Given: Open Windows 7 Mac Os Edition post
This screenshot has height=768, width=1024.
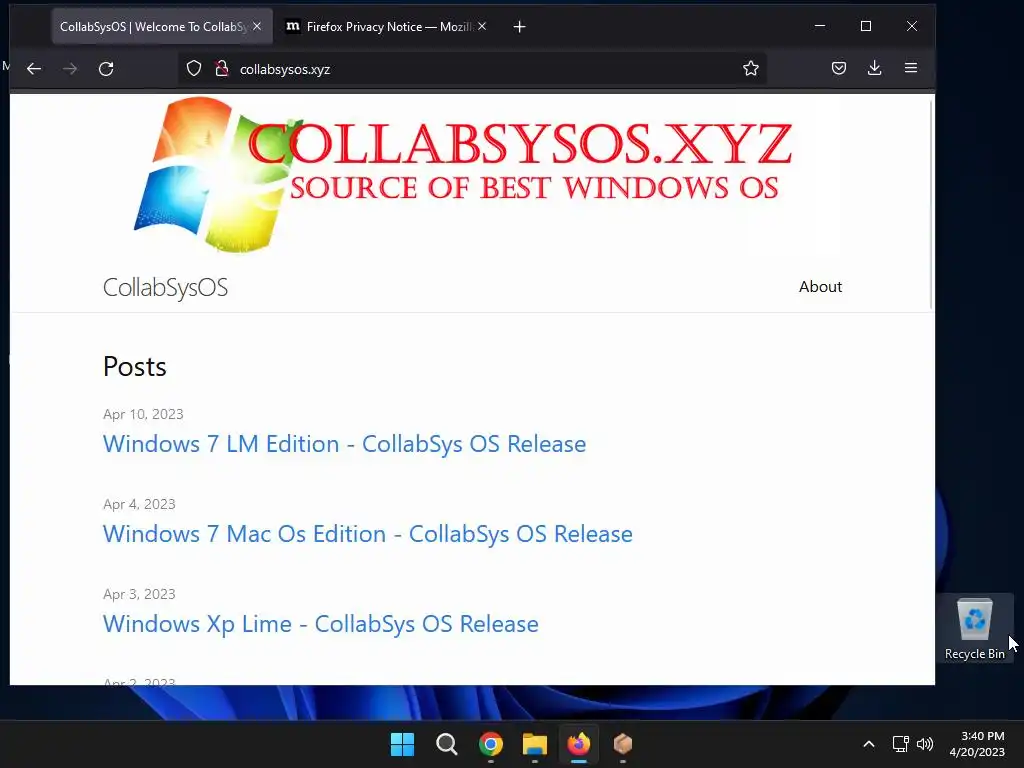Looking at the screenshot, I should pyautogui.click(x=368, y=534).
